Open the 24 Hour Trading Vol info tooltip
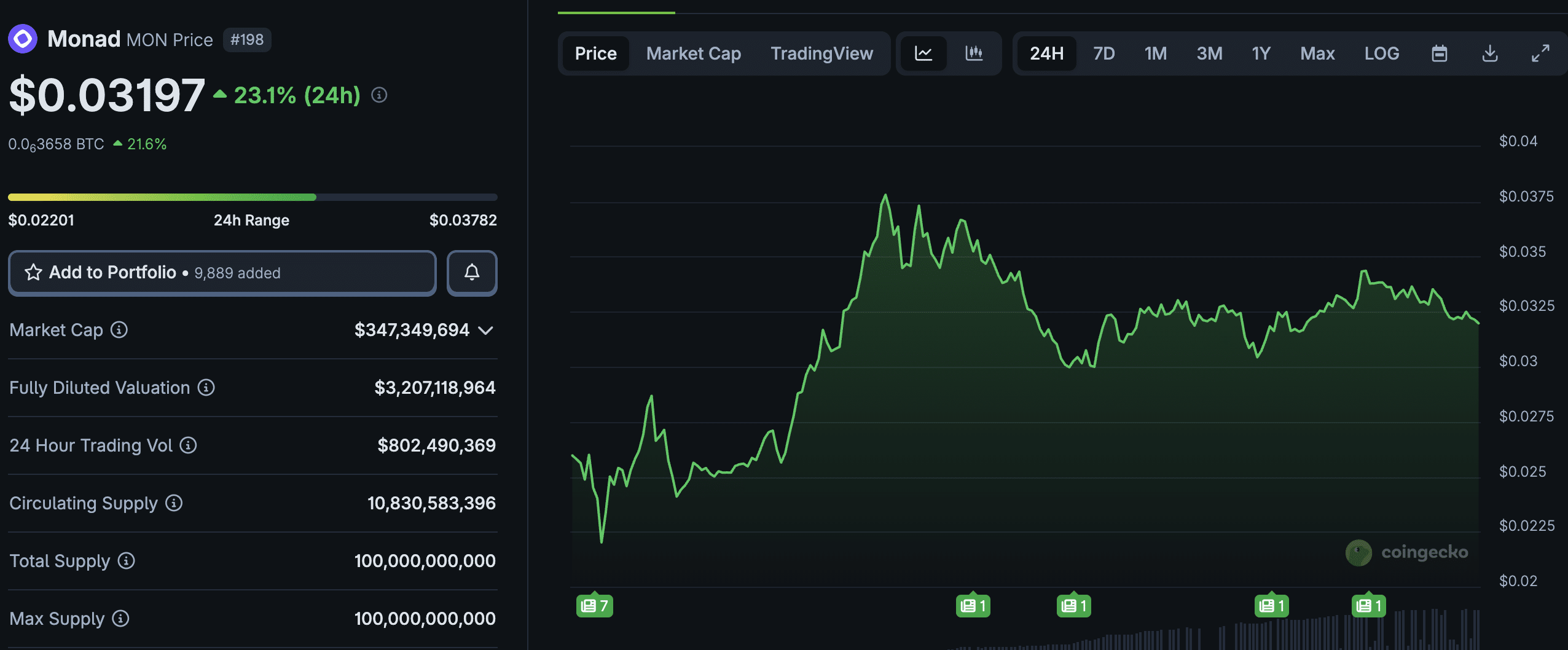The height and width of the screenshot is (650, 1568). pos(187,445)
